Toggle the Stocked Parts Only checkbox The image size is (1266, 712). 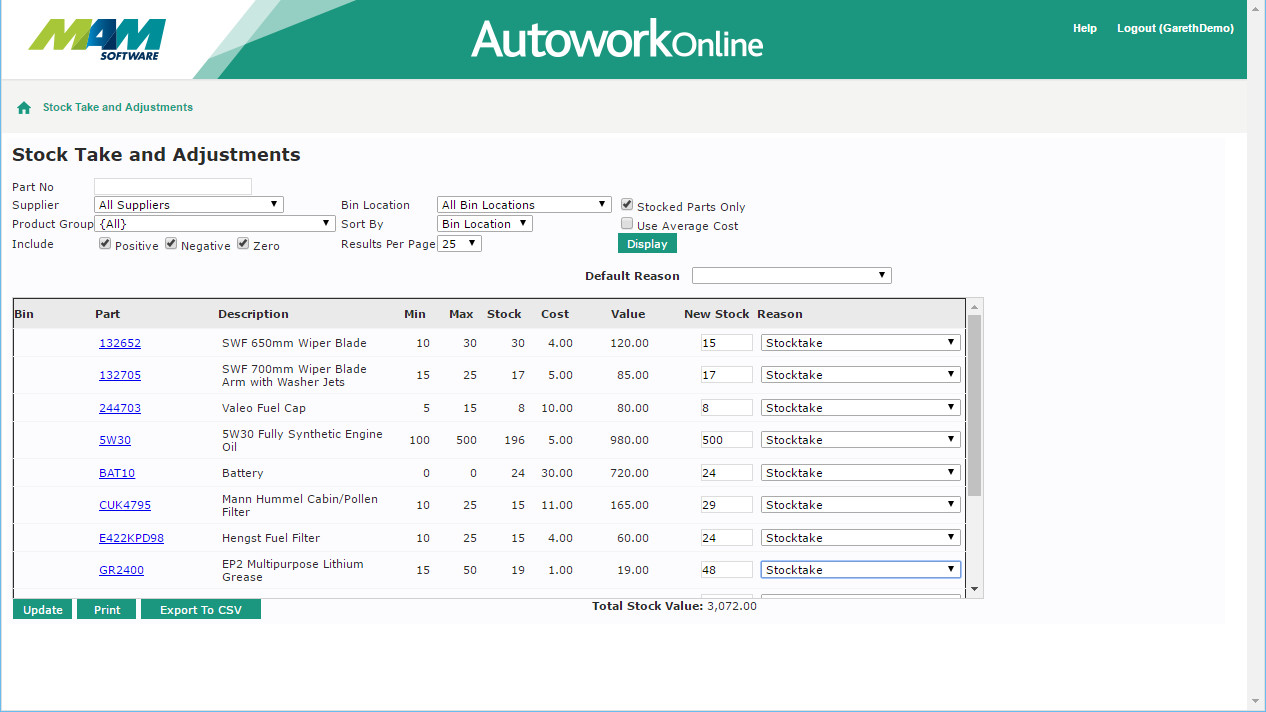click(x=627, y=205)
